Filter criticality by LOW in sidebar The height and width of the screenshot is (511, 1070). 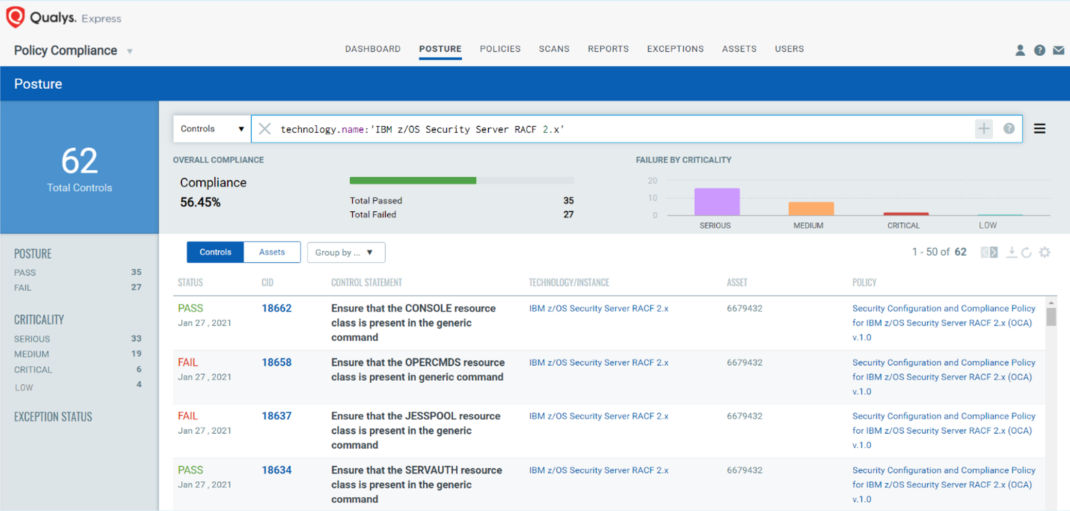pyautogui.click(x=78, y=386)
